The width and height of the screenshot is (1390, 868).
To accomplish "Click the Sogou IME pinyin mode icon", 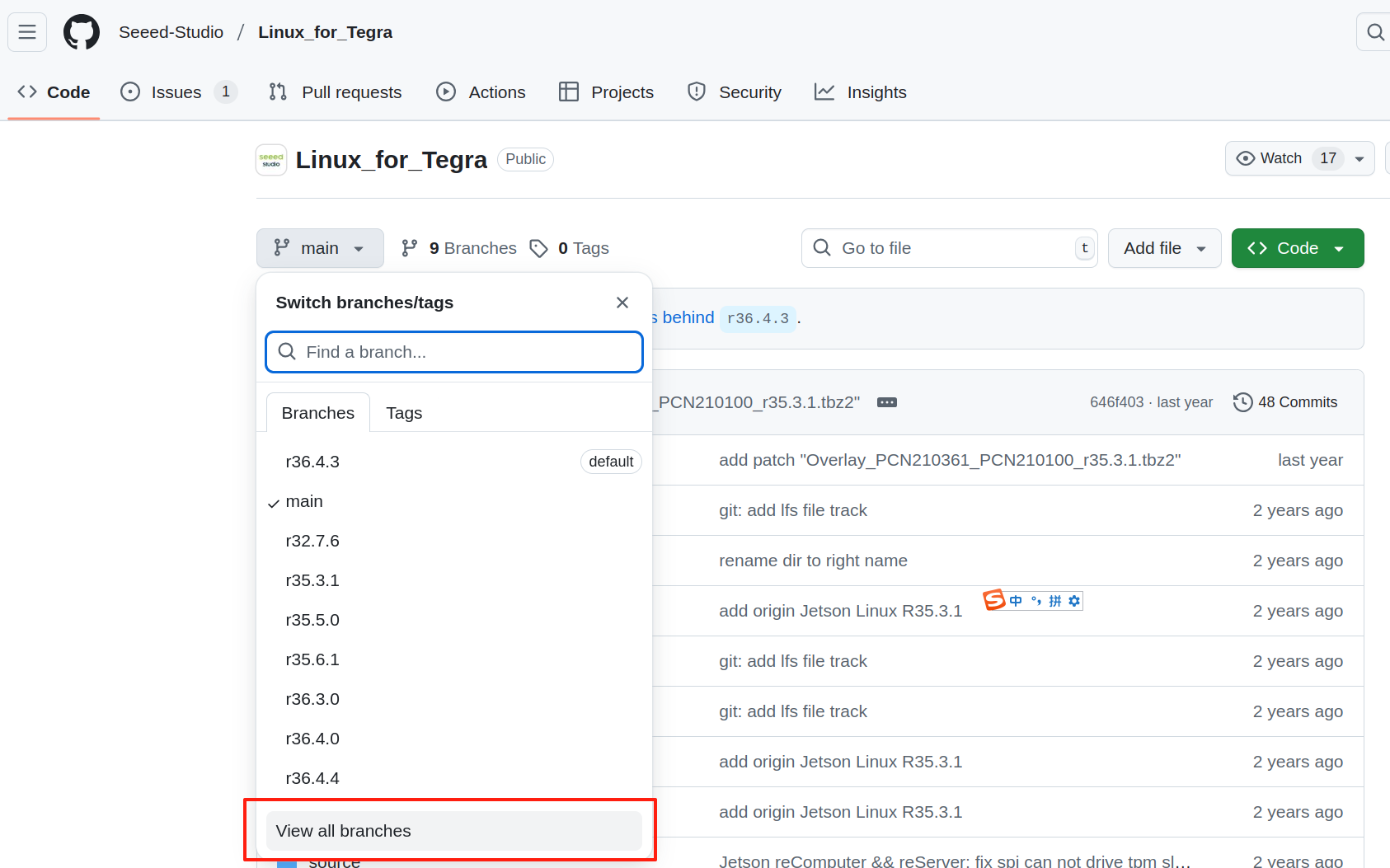I will pos(1055,601).
